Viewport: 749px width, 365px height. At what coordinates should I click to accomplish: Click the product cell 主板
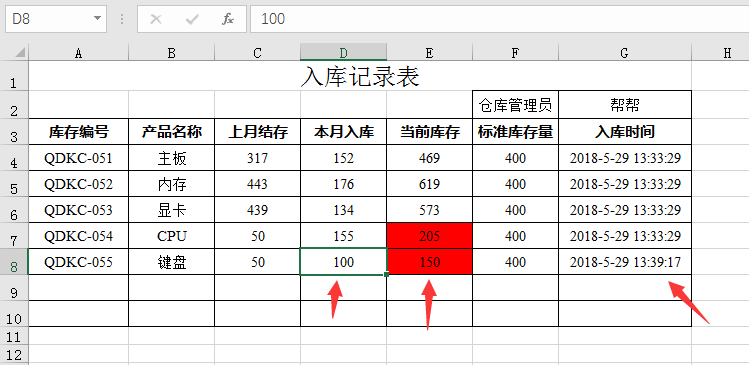pyautogui.click(x=171, y=158)
